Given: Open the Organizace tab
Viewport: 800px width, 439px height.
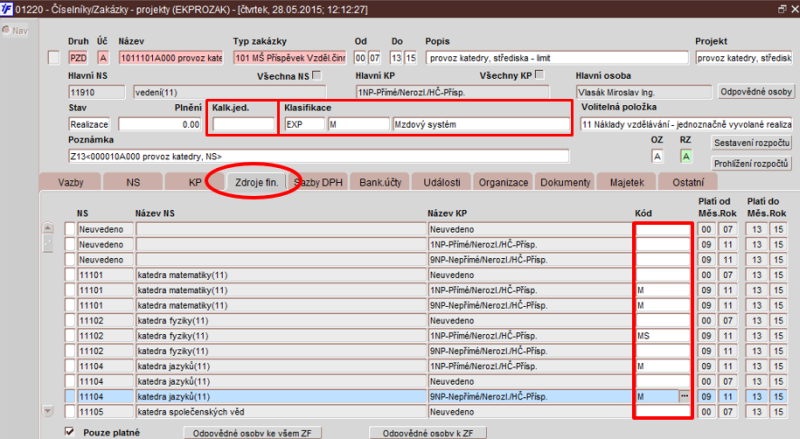Looking at the screenshot, I should pos(503,182).
